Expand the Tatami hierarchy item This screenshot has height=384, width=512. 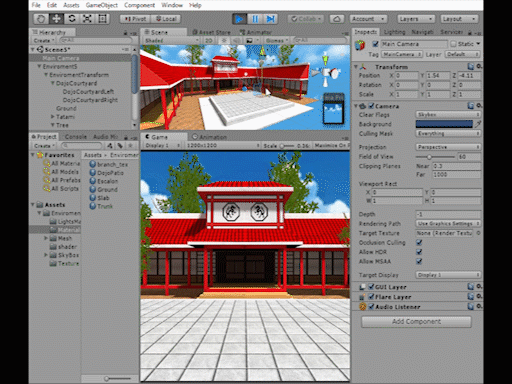coord(53,117)
